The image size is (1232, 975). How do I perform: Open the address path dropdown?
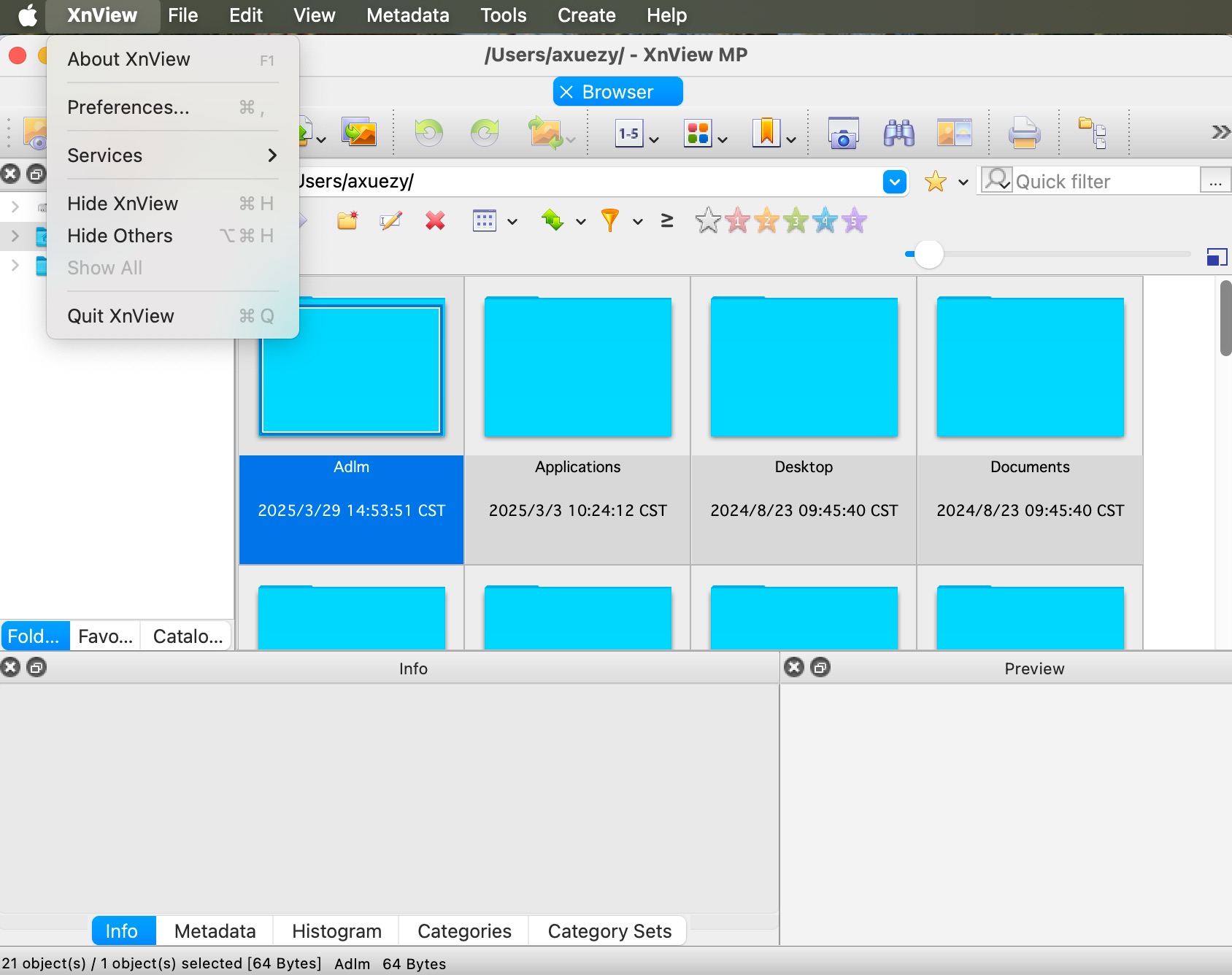894,181
